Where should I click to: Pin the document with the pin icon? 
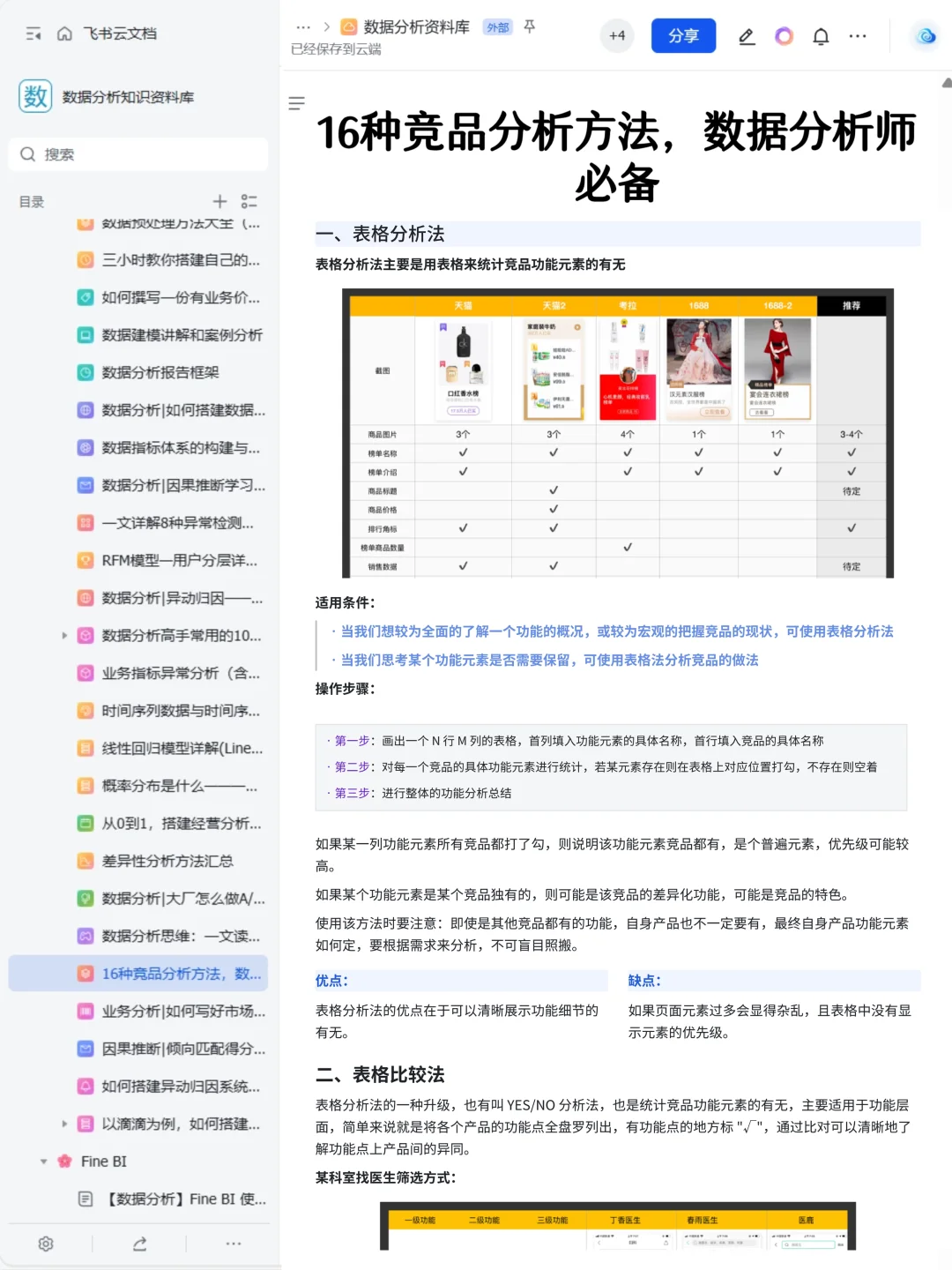click(530, 26)
